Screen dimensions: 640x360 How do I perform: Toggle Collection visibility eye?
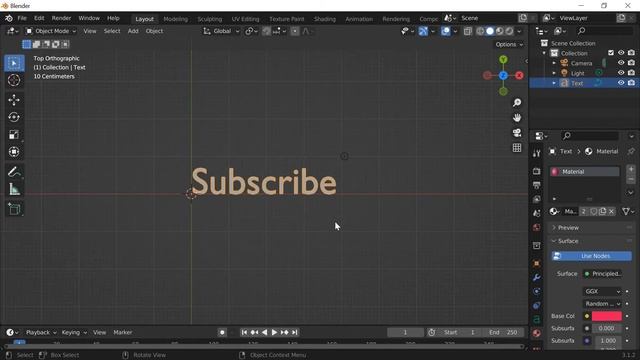(x=621, y=53)
